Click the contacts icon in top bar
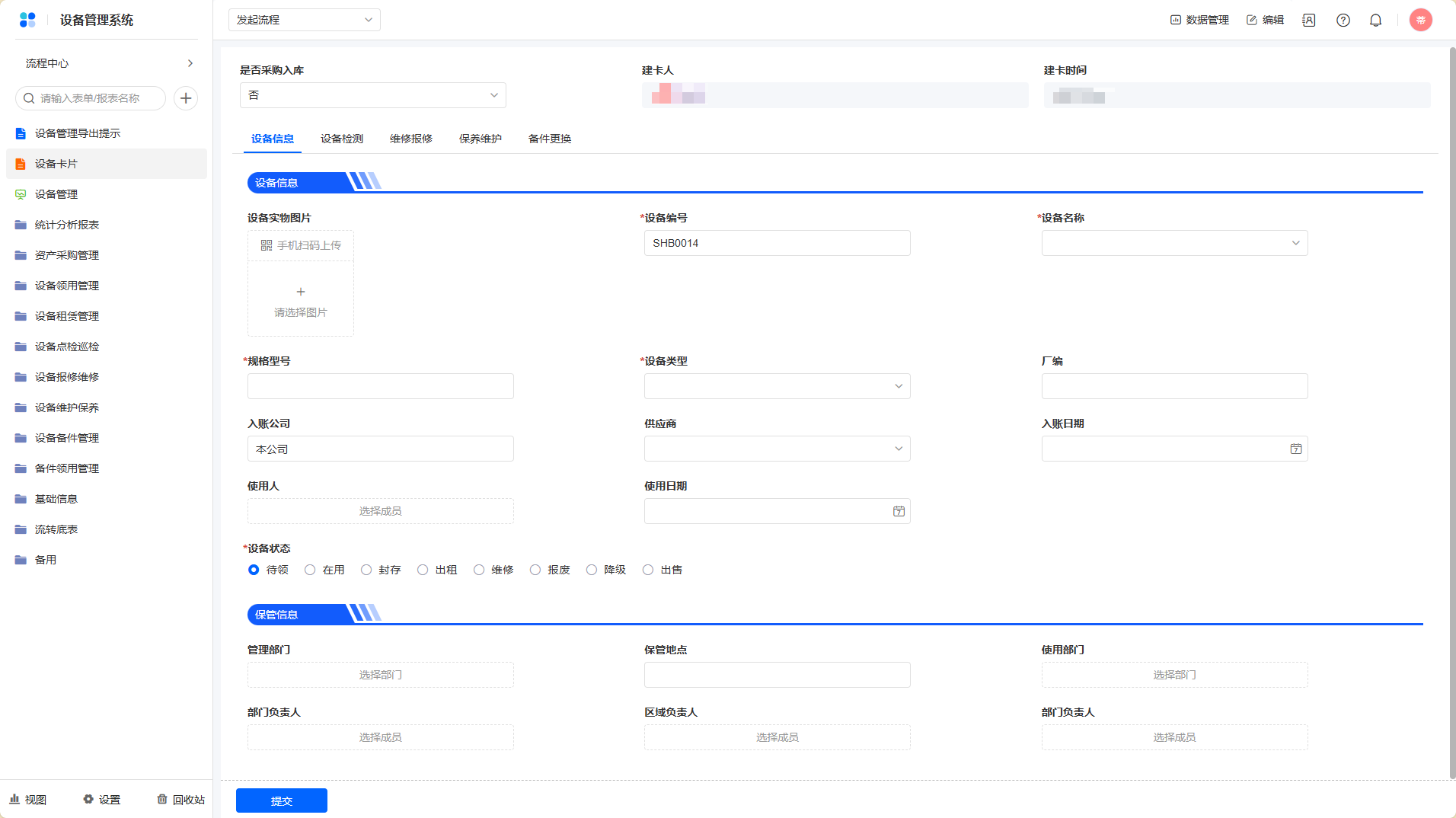Screen dimensions: 1456x818 [x=1309, y=21]
